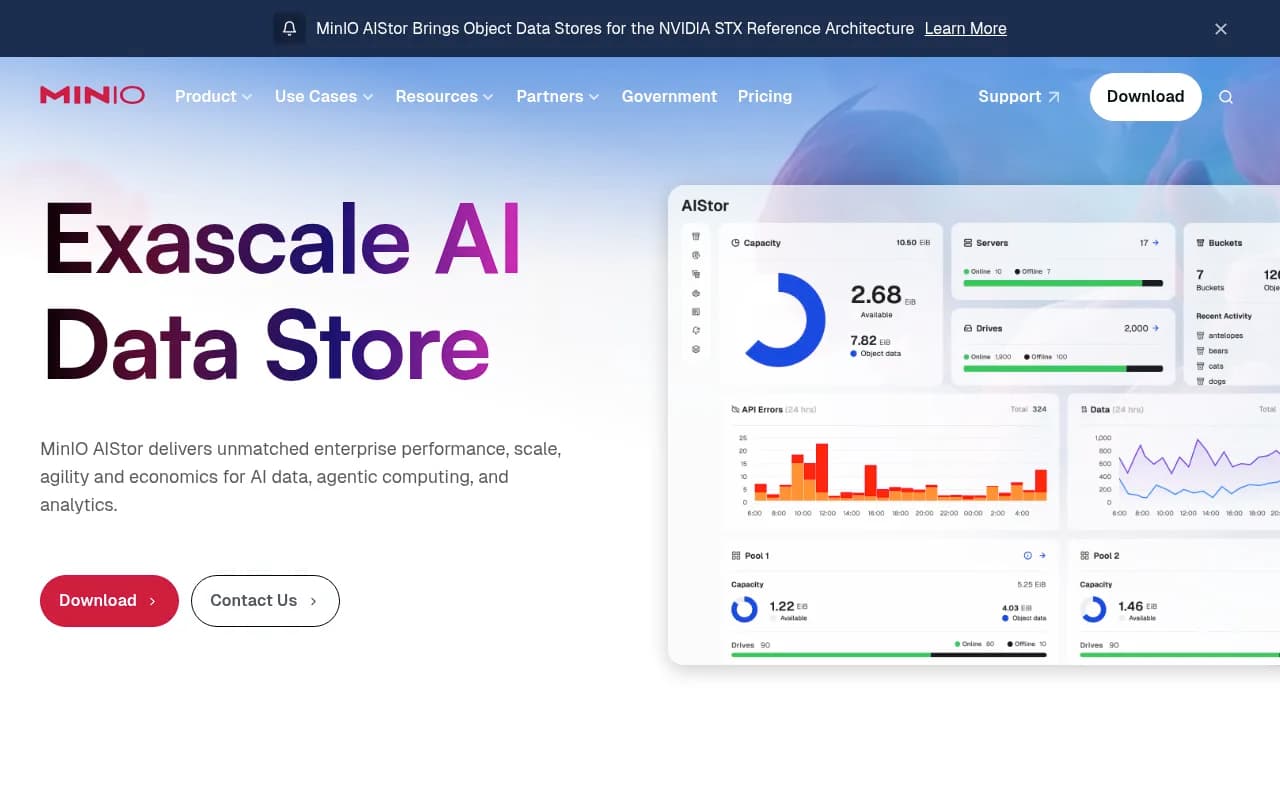Click the Pool 1 drives status bar

point(889,655)
